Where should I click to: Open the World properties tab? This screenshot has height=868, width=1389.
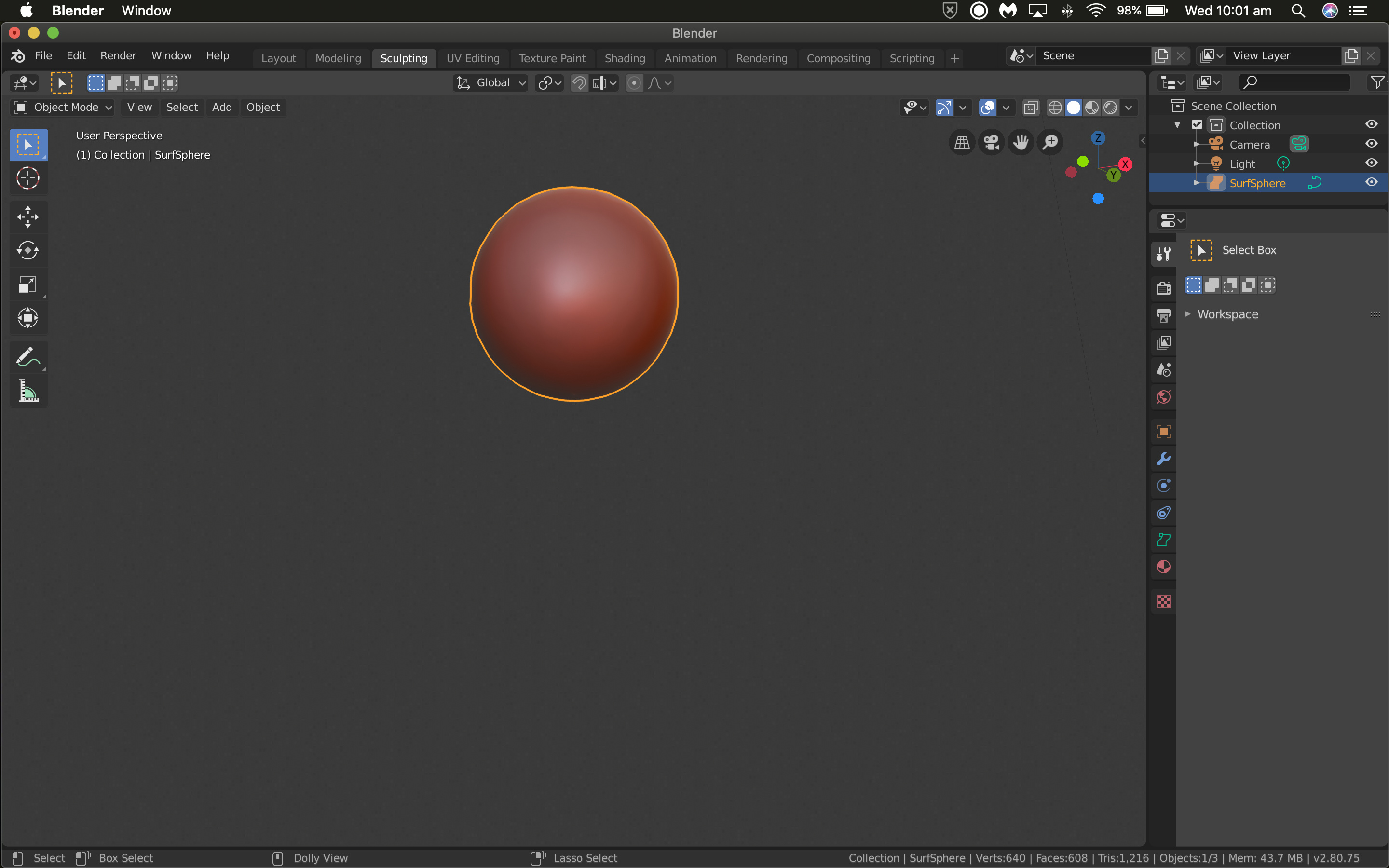[1163, 397]
